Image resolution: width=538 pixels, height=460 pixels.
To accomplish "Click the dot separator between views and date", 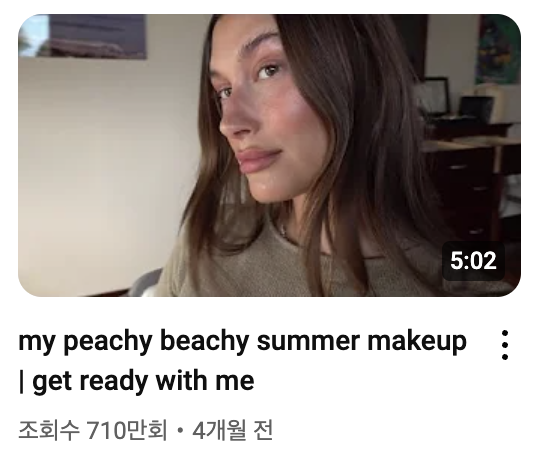I will (180, 431).
